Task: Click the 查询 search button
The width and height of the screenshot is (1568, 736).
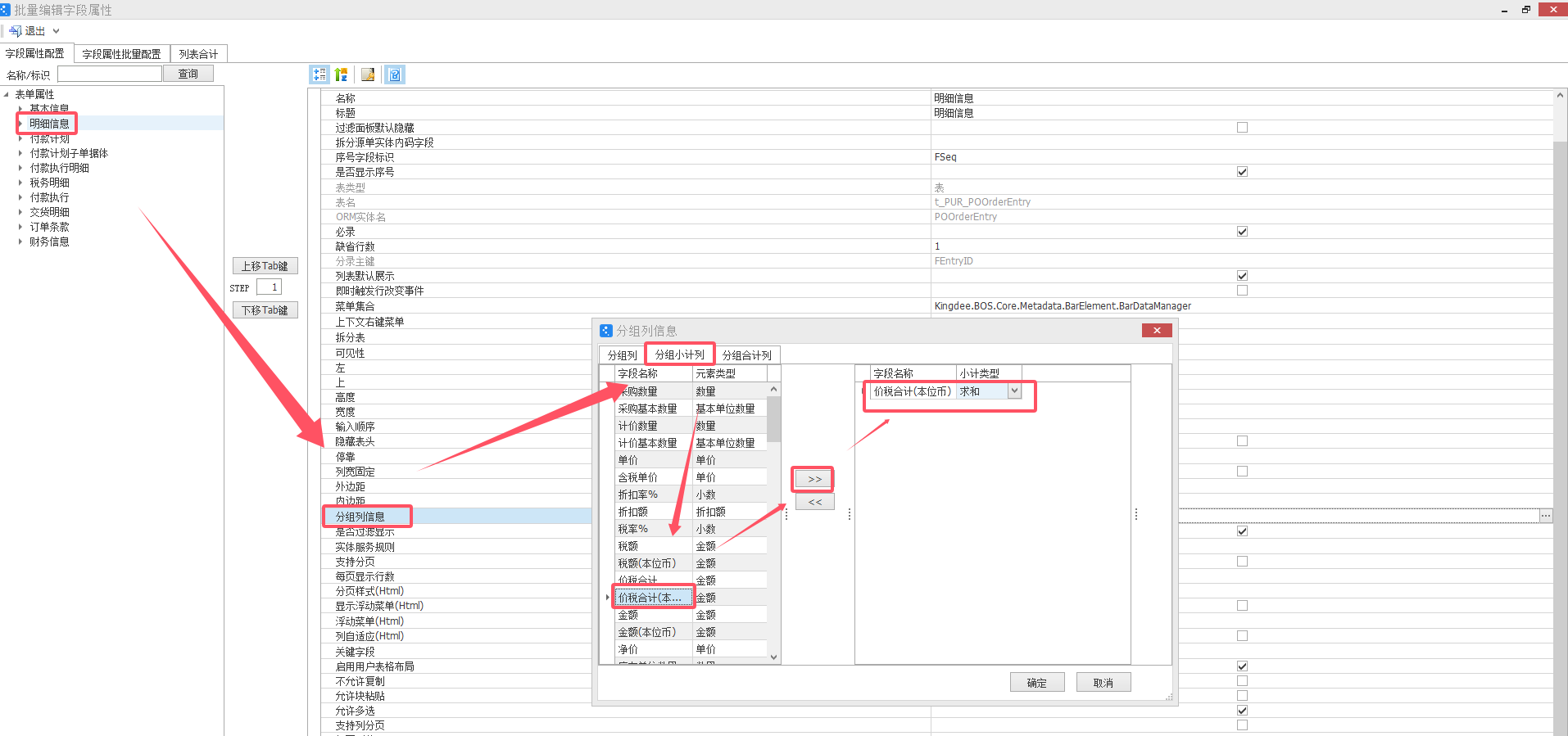Action: pyautogui.click(x=188, y=74)
